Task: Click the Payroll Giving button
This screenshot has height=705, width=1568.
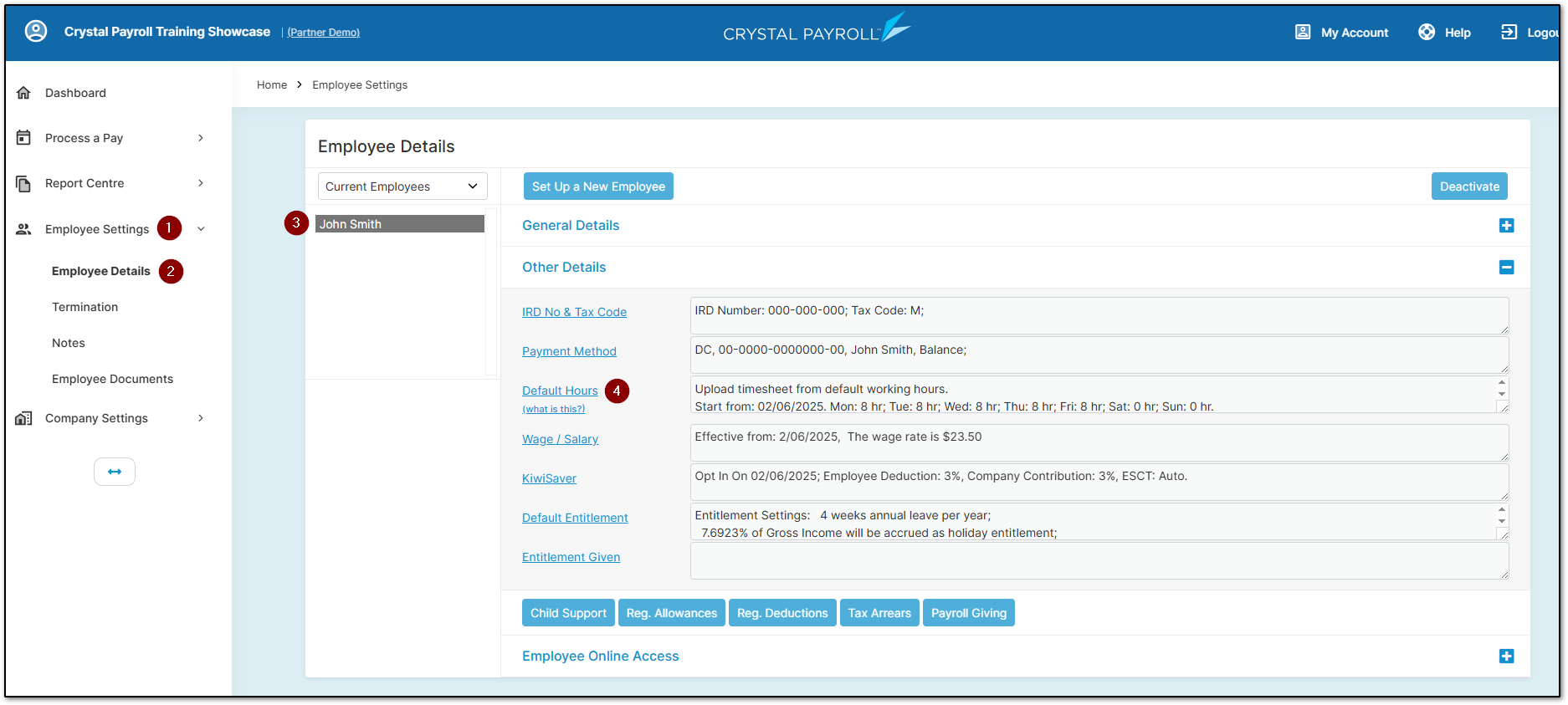Action: coord(969,613)
